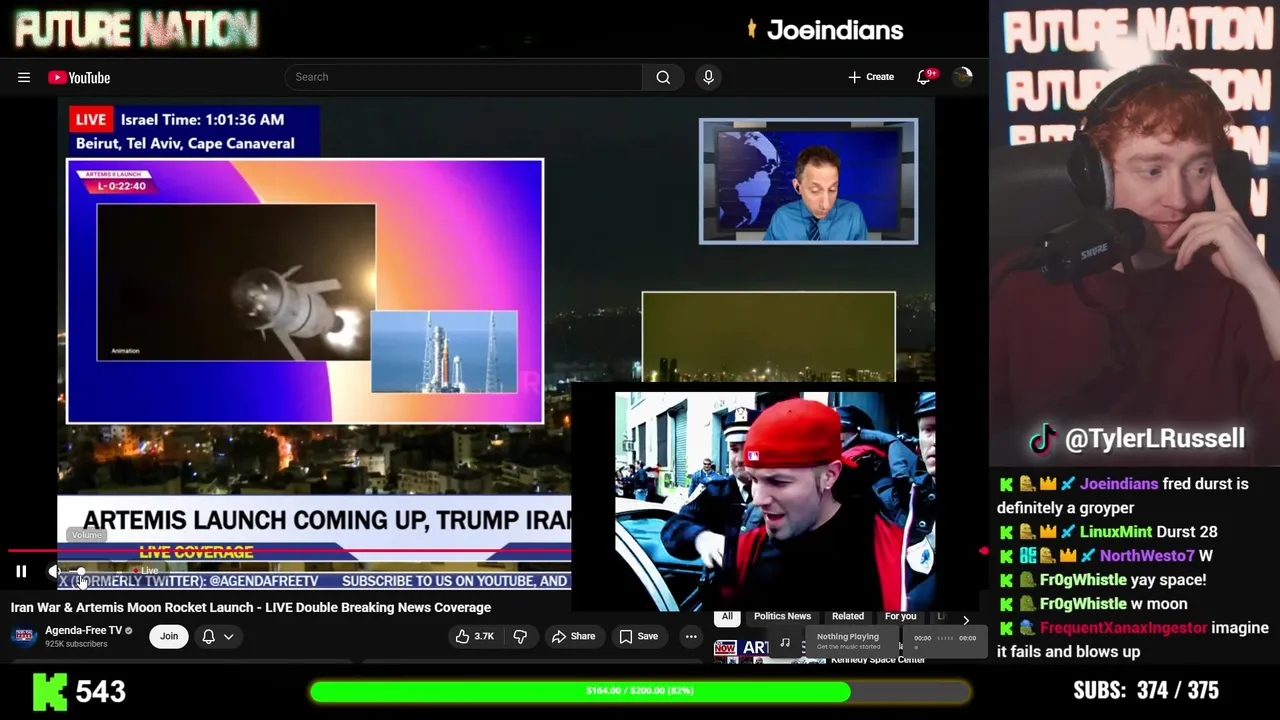1280x720 pixels.
Task: Save the video to a playlist
Action: 638,636
